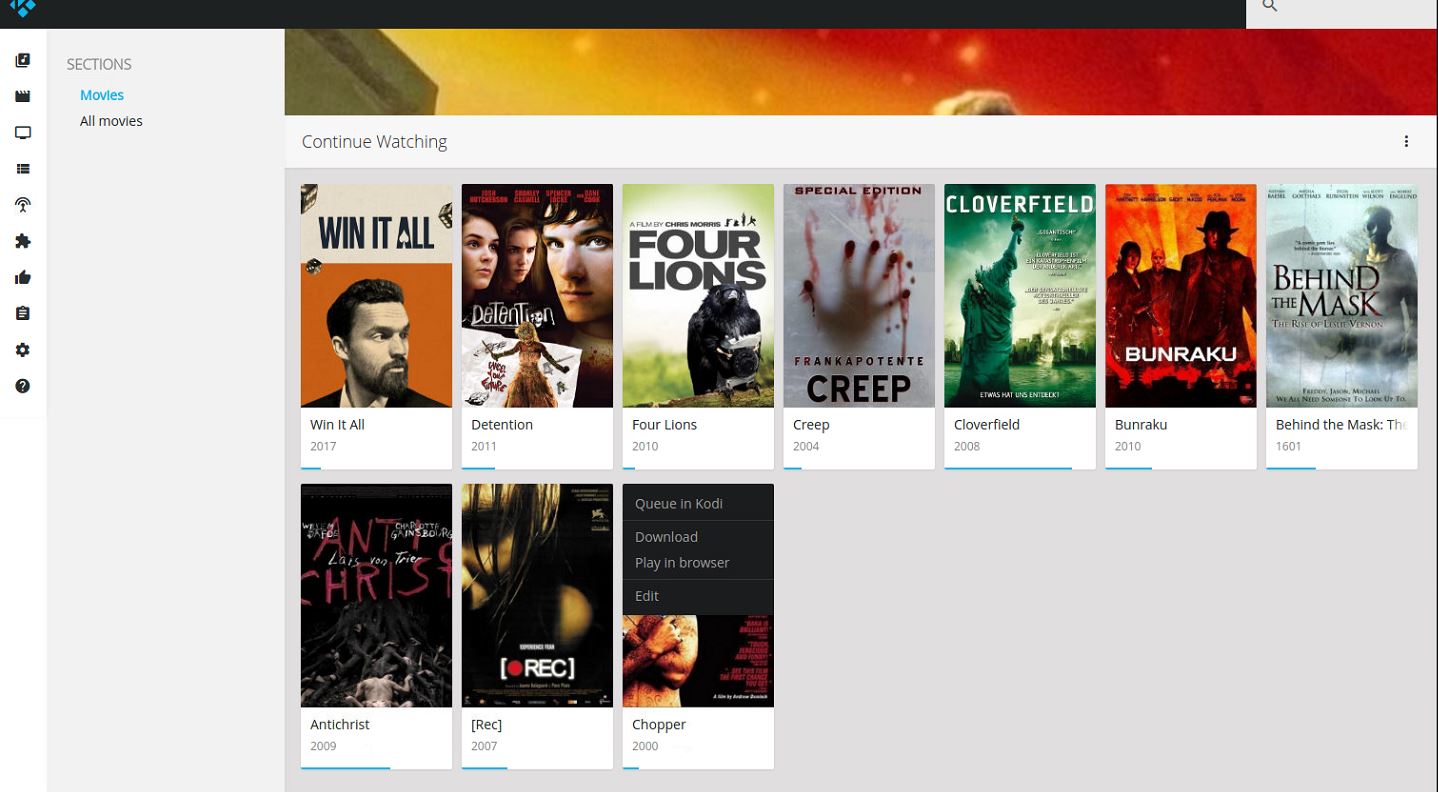Screen dimensions: 1438x792
Task: Click the SECTIONS heading
Action: [x=99, y=64]
